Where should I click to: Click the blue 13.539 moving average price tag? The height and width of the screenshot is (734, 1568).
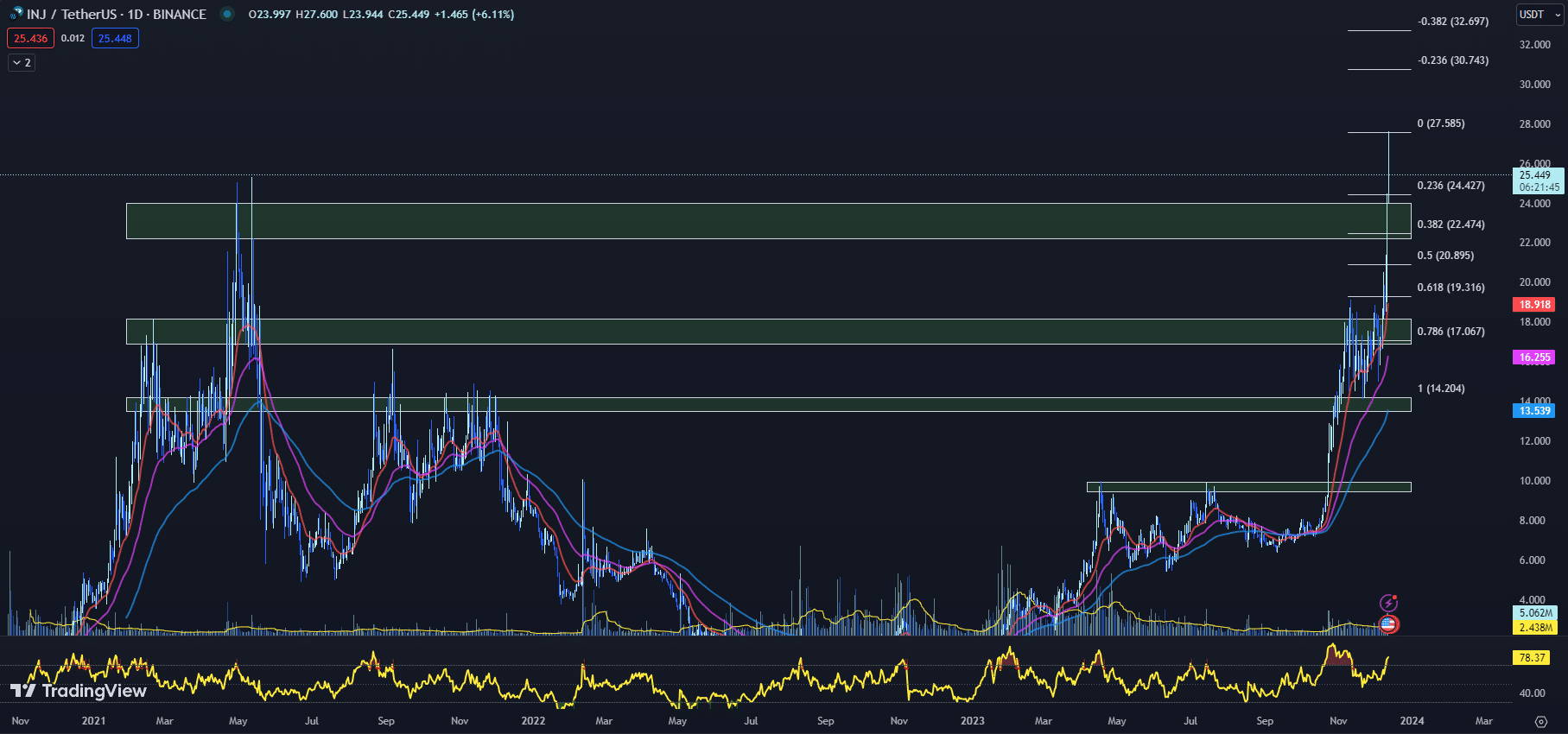coord(1534,411)
